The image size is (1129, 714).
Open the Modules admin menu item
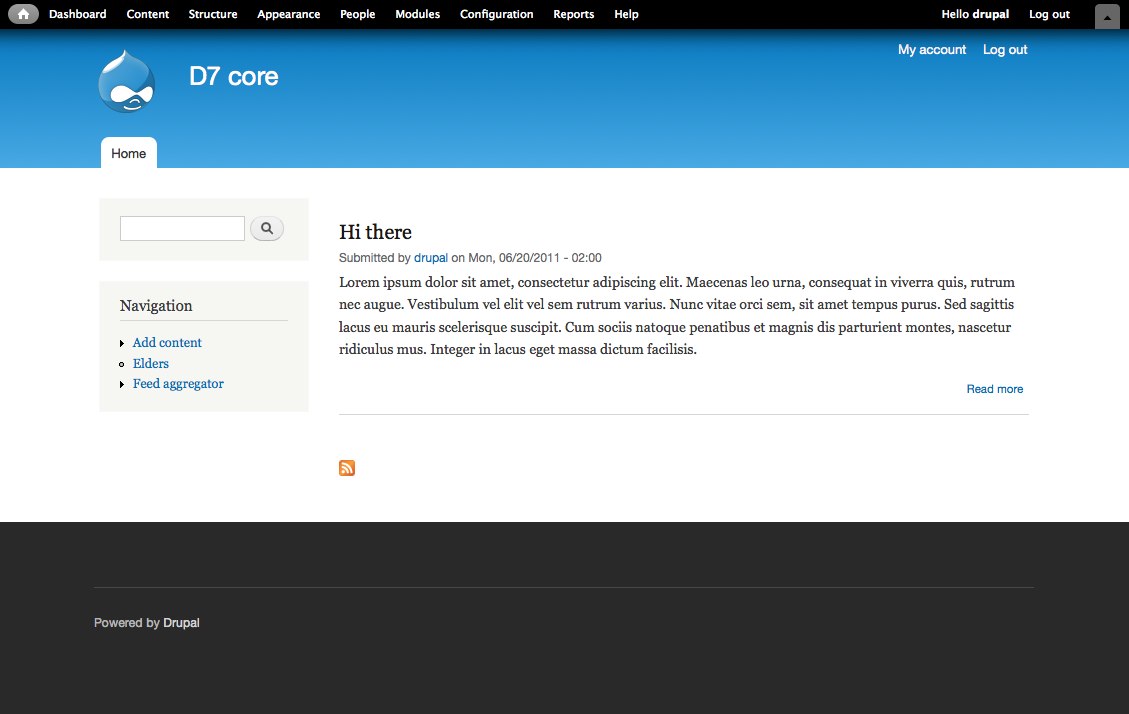[x=418, y=14]
